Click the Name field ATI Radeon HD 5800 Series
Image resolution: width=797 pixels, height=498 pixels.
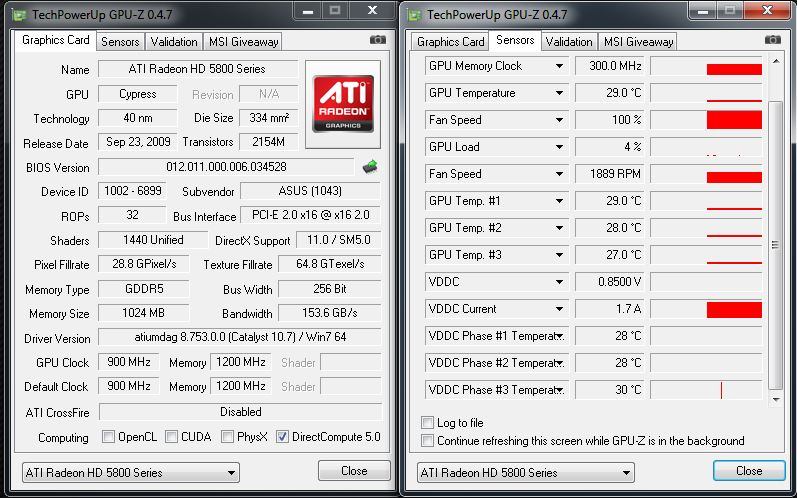pos(197,69)
